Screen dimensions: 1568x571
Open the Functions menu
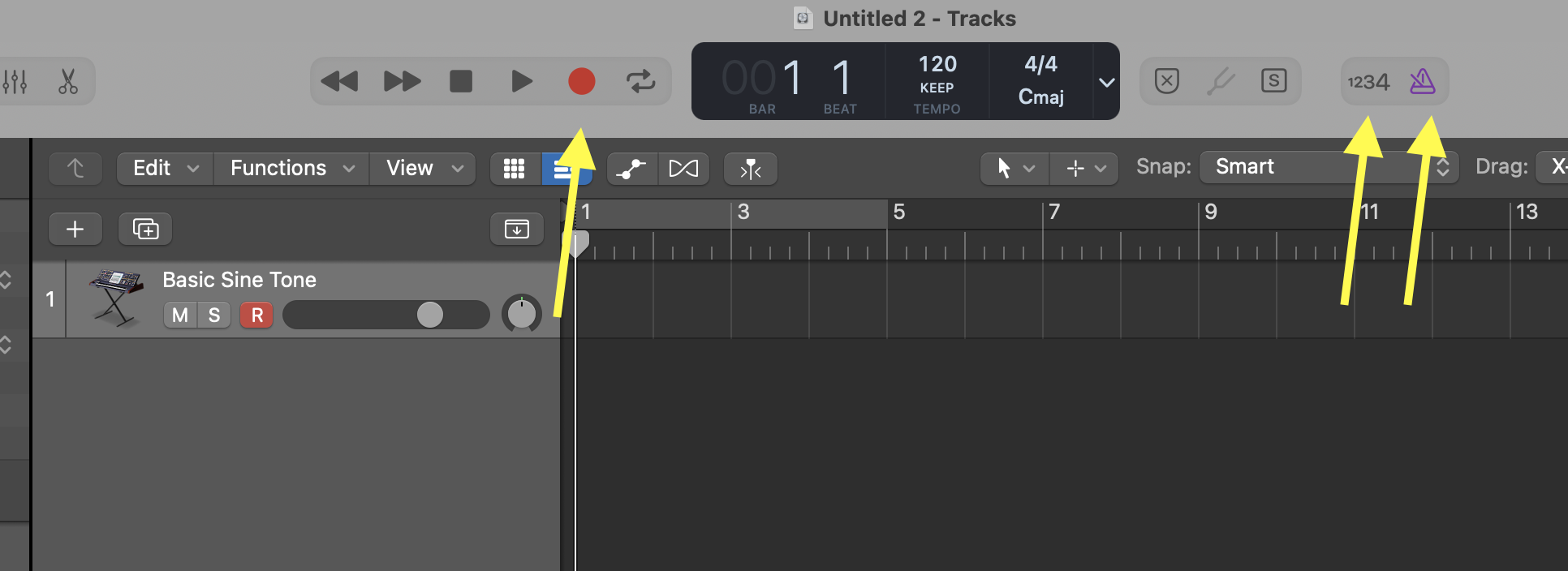pyautogui.click(x=291, y=168)
